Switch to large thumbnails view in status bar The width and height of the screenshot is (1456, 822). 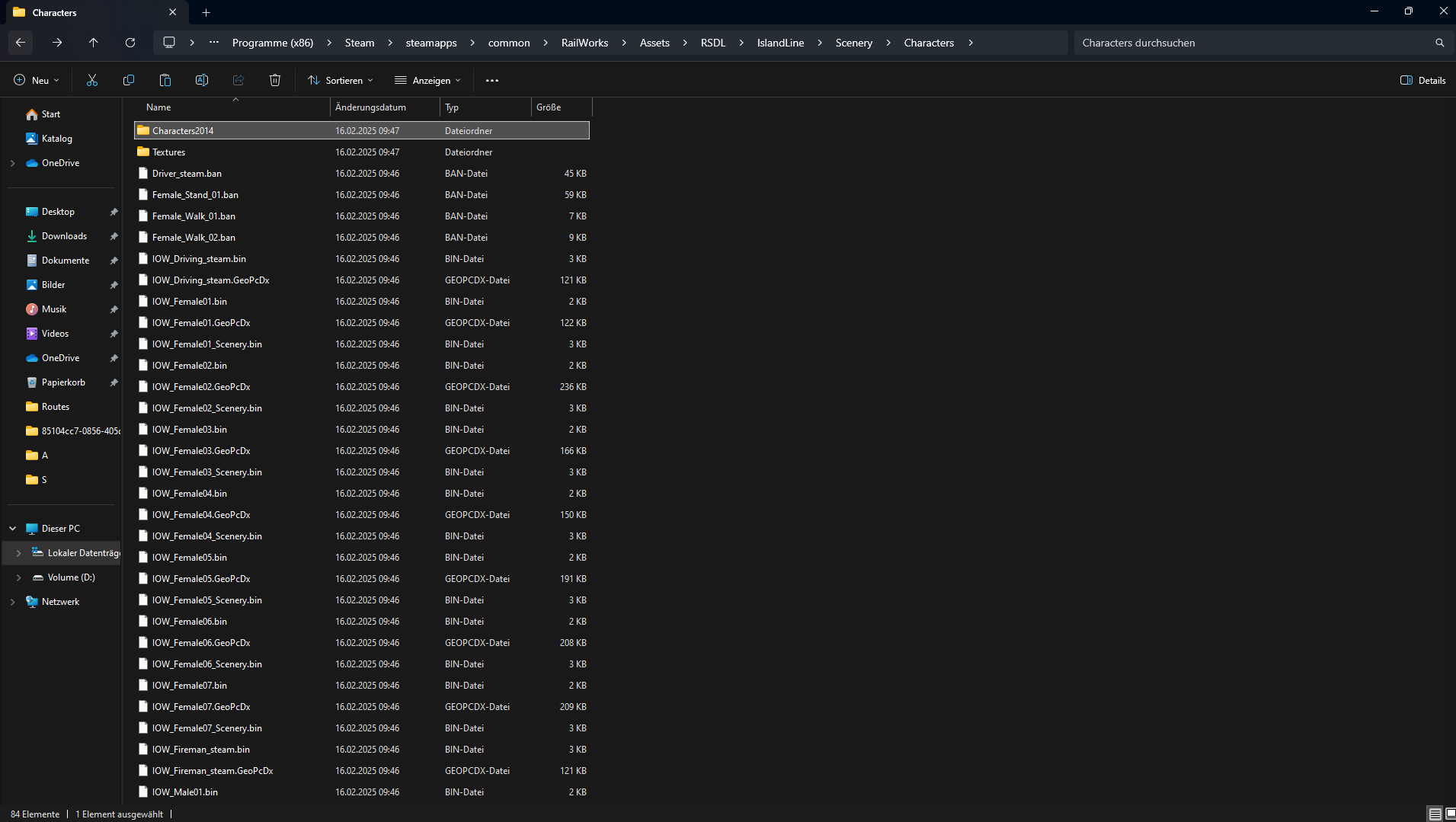1450,814
